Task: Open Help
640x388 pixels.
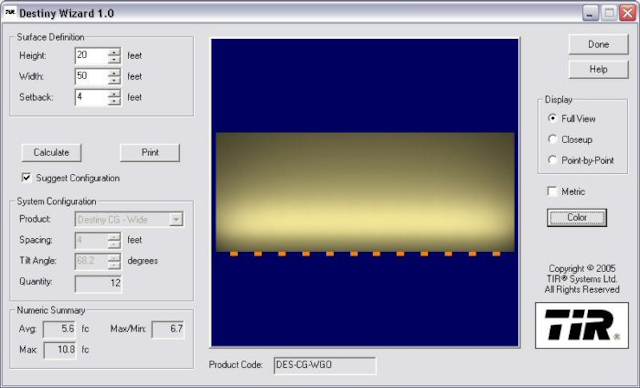Action: (x=598, y=69)
